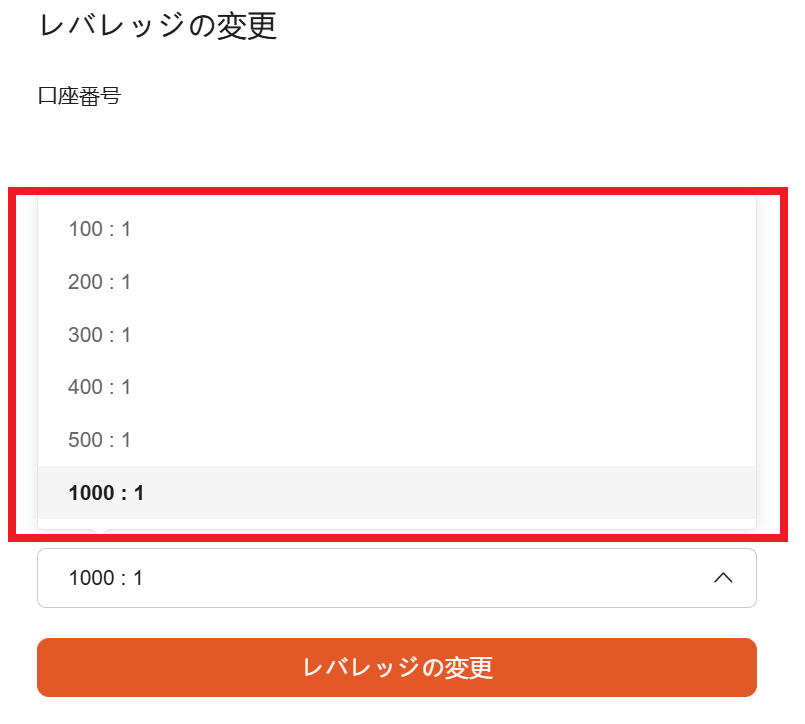
Task: Tap the 400 : 1 list entry
Action: click(100, 387)
